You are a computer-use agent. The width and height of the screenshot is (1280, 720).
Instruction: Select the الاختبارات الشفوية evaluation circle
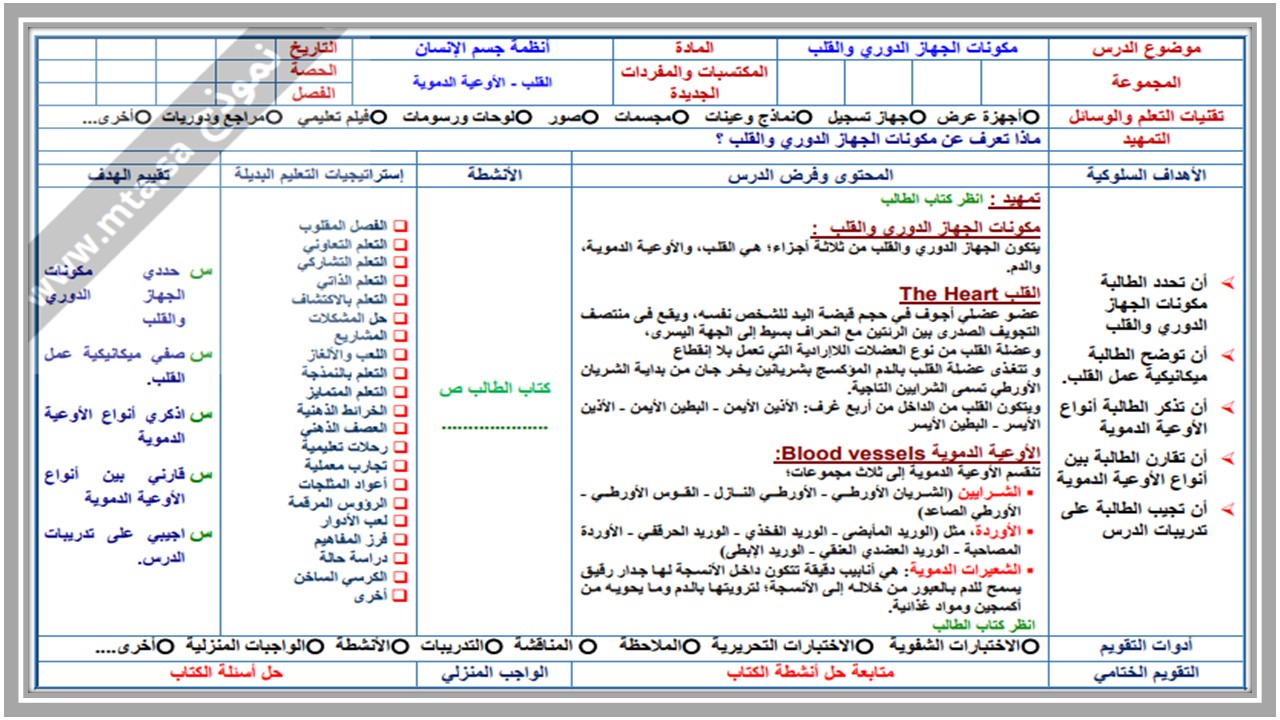tap(1030, 646)
